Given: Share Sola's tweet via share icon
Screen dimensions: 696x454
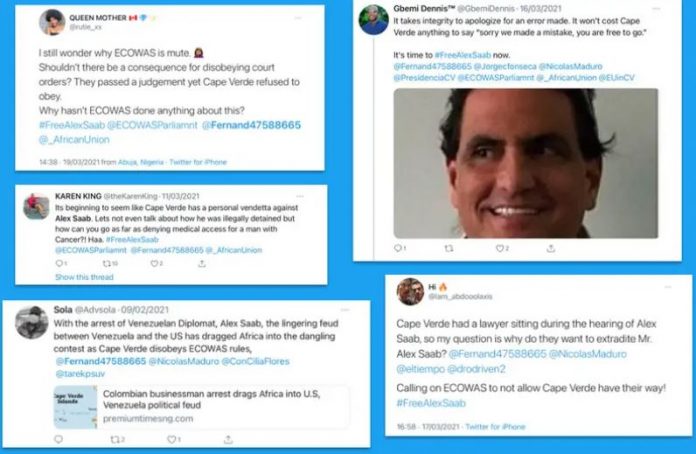Looking at the screenshot, I should [228, 439].
